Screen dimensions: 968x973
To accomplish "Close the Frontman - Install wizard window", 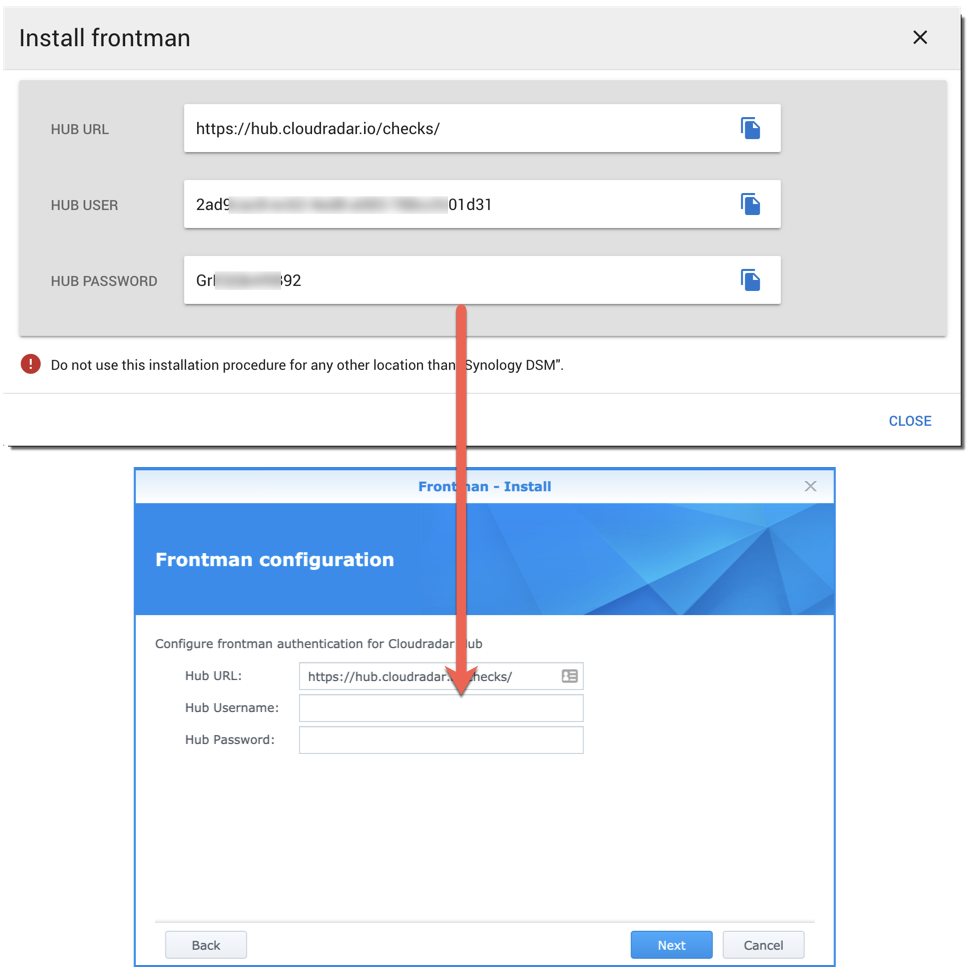I will point(810,486).
